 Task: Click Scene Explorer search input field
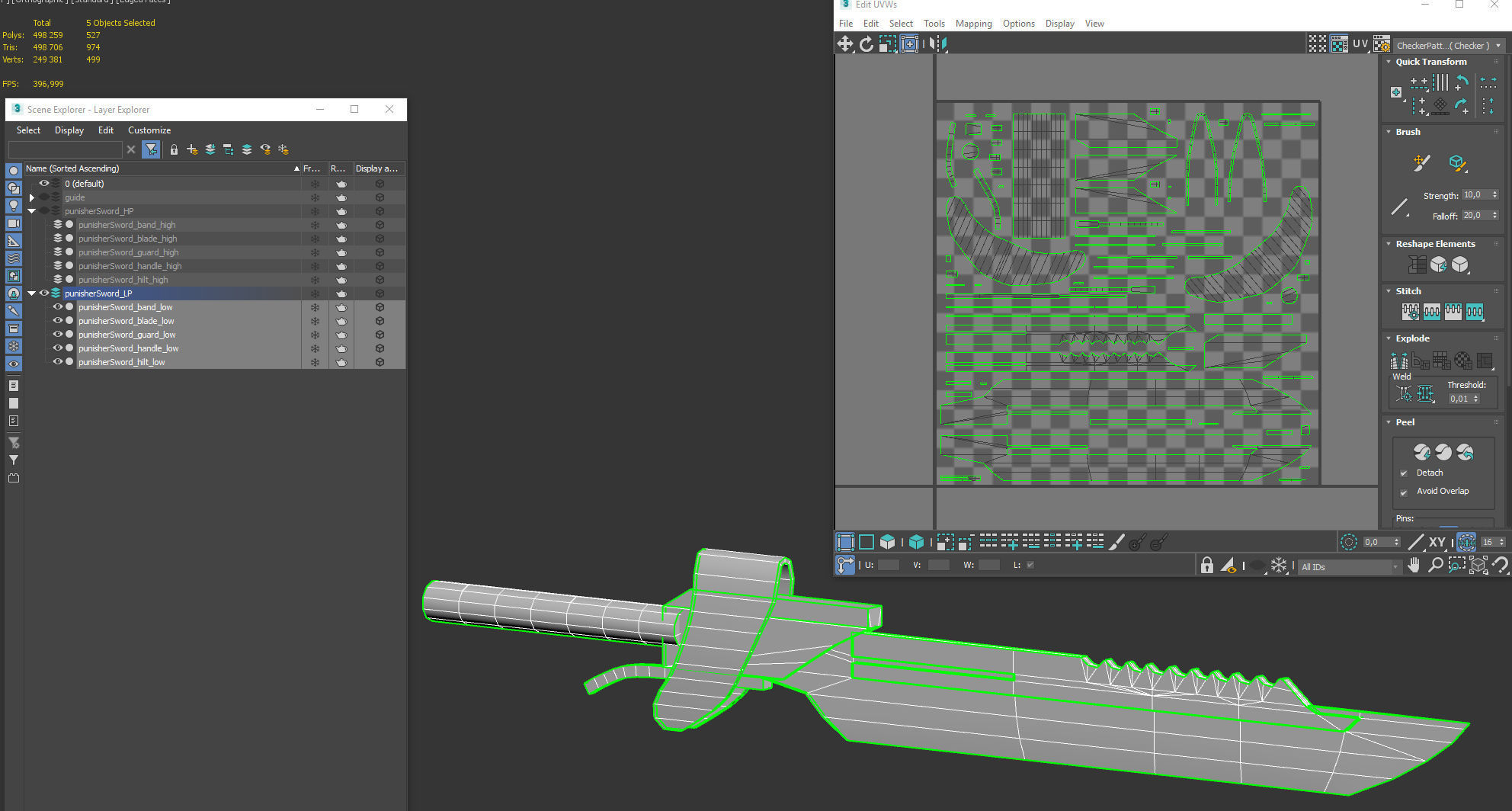pyautogui.click(x=65, y=149)
